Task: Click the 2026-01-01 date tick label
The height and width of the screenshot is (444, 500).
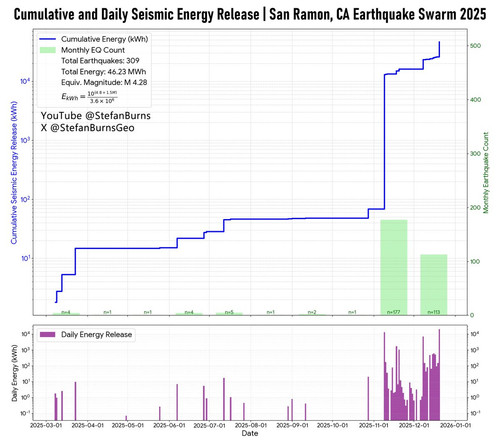Action: point(455,426)
